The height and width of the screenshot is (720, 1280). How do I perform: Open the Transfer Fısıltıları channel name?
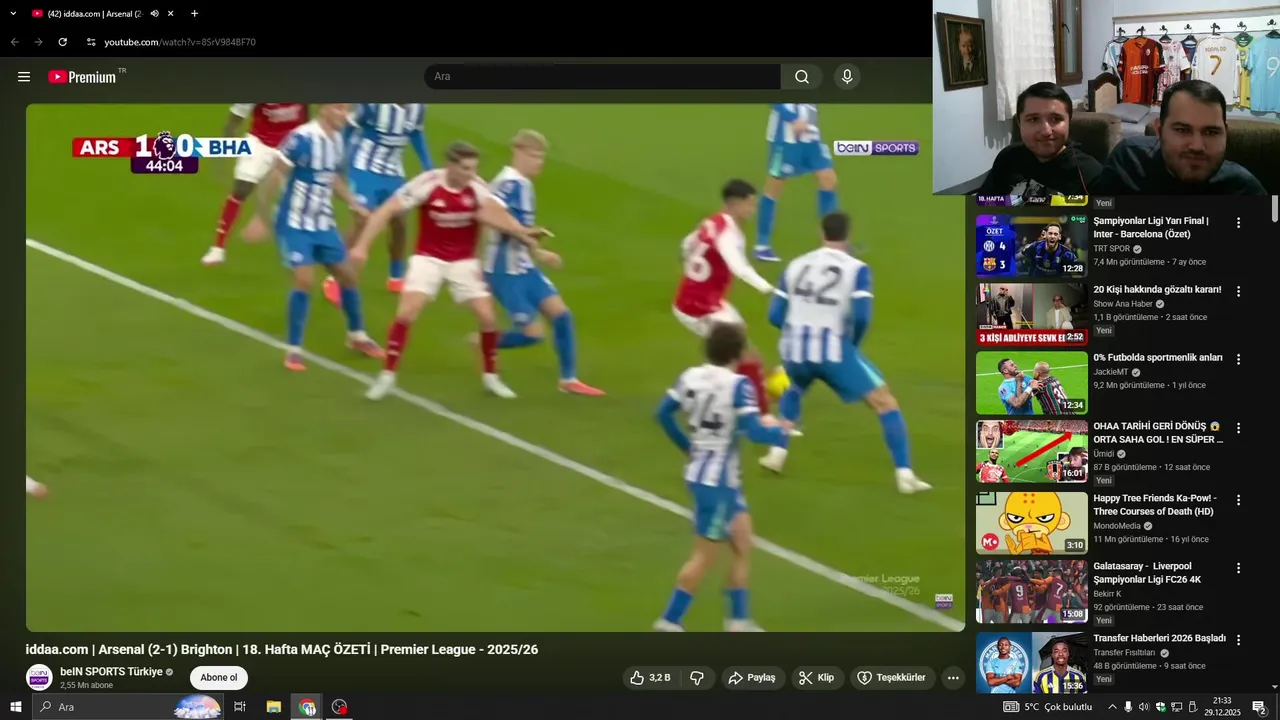tap(1124, 653)
